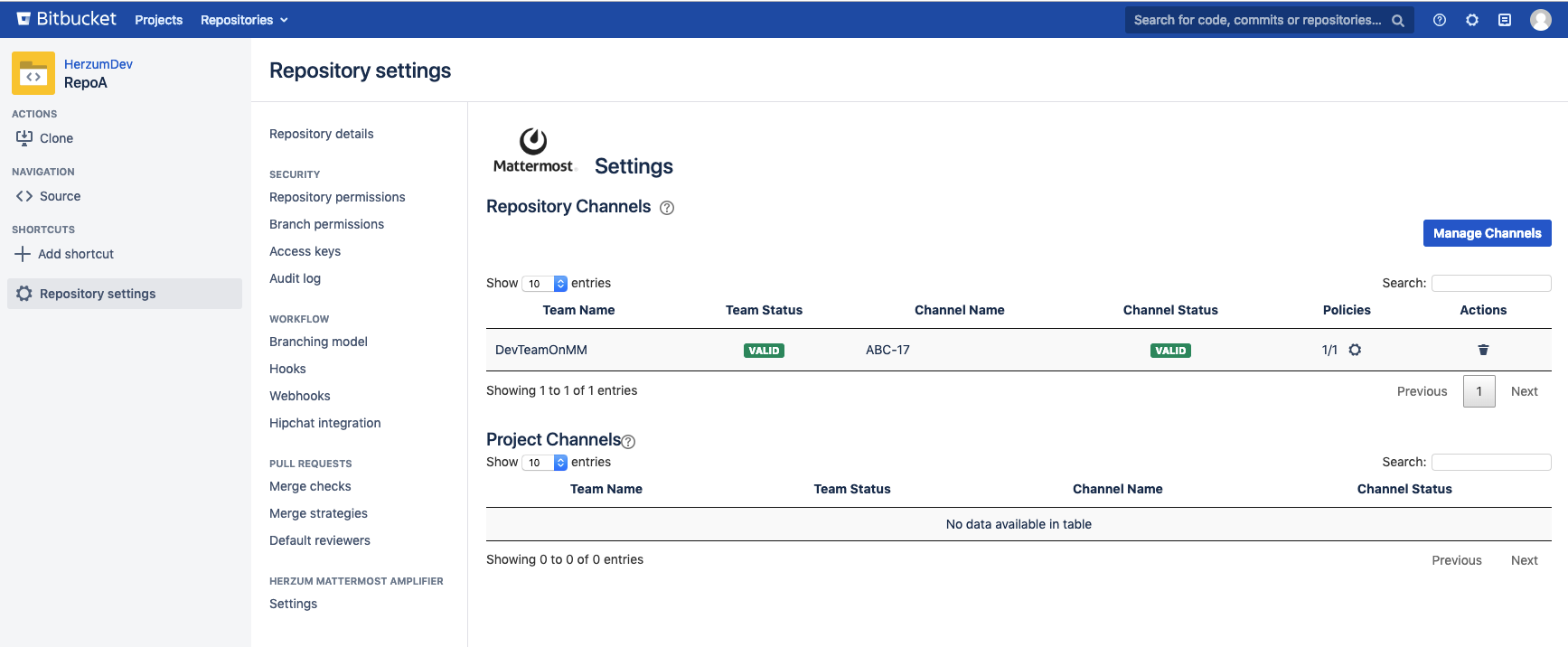
Task: Open the header icon left of the avatar
Action: [1505, 20]
